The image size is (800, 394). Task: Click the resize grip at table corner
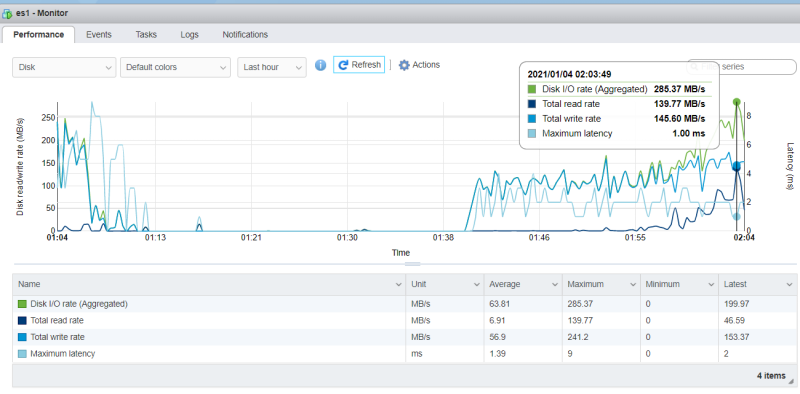(x=791, y=381)
